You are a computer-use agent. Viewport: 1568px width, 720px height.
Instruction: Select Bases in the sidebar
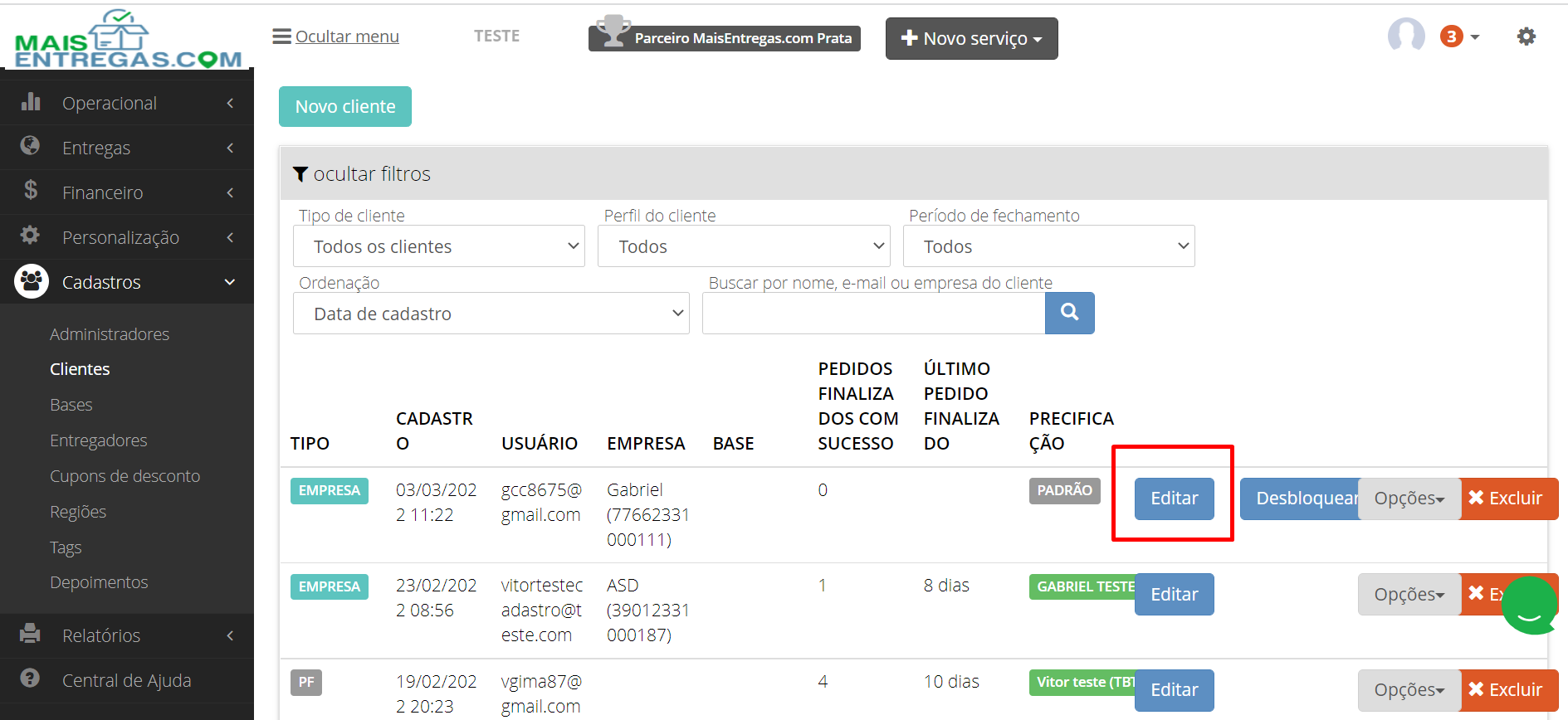71,405
